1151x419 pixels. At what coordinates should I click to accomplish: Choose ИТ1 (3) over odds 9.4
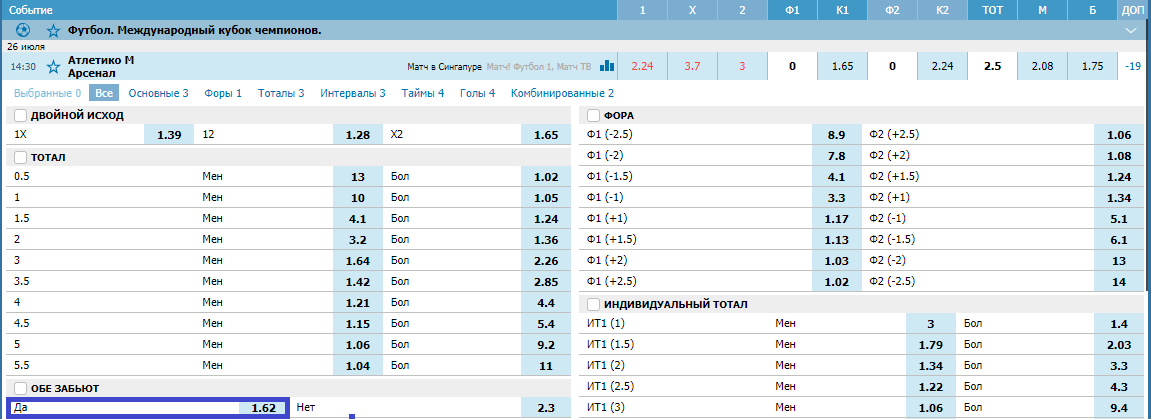click(x=1118, y=407)
